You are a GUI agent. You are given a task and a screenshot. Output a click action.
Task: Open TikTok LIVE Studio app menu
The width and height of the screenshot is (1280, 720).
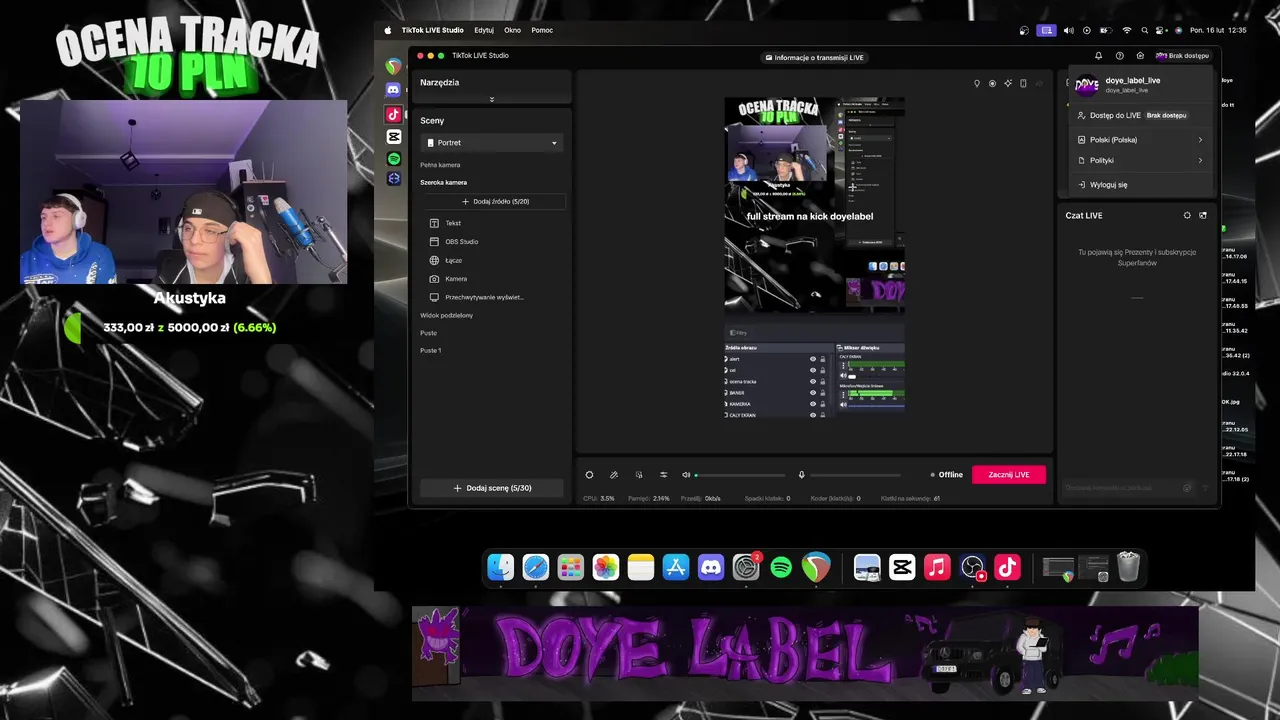pyautogui.click(x=433, y=30)
